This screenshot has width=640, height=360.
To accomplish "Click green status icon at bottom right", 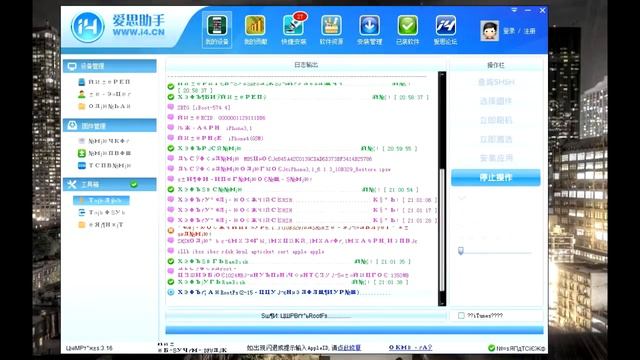I will click(491, 348).
